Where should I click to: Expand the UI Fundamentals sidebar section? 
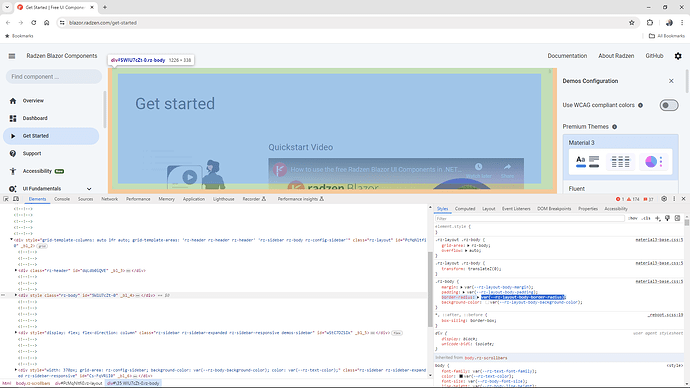click(89, 189)
